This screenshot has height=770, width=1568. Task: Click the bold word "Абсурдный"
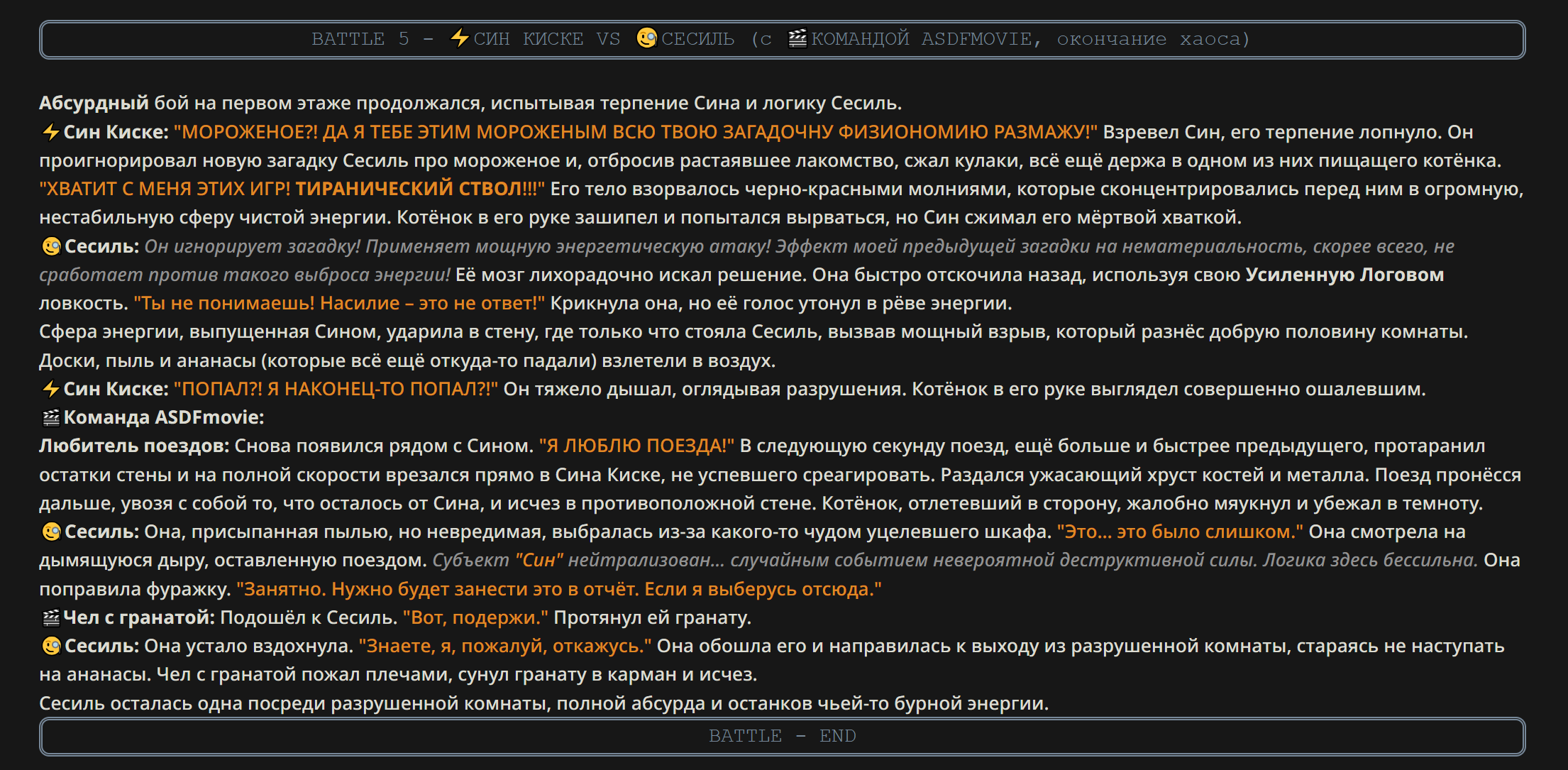pyautogui.click(x=94, y=103)
